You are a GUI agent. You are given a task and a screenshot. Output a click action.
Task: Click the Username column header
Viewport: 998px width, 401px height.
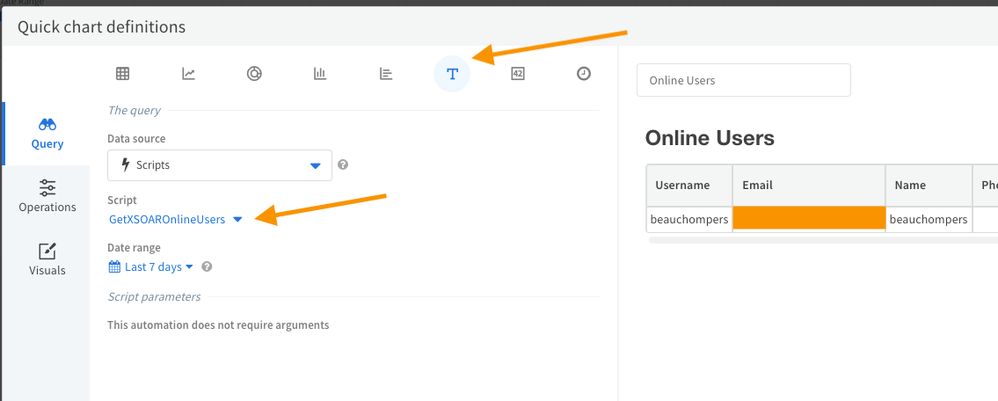point(689,185)
